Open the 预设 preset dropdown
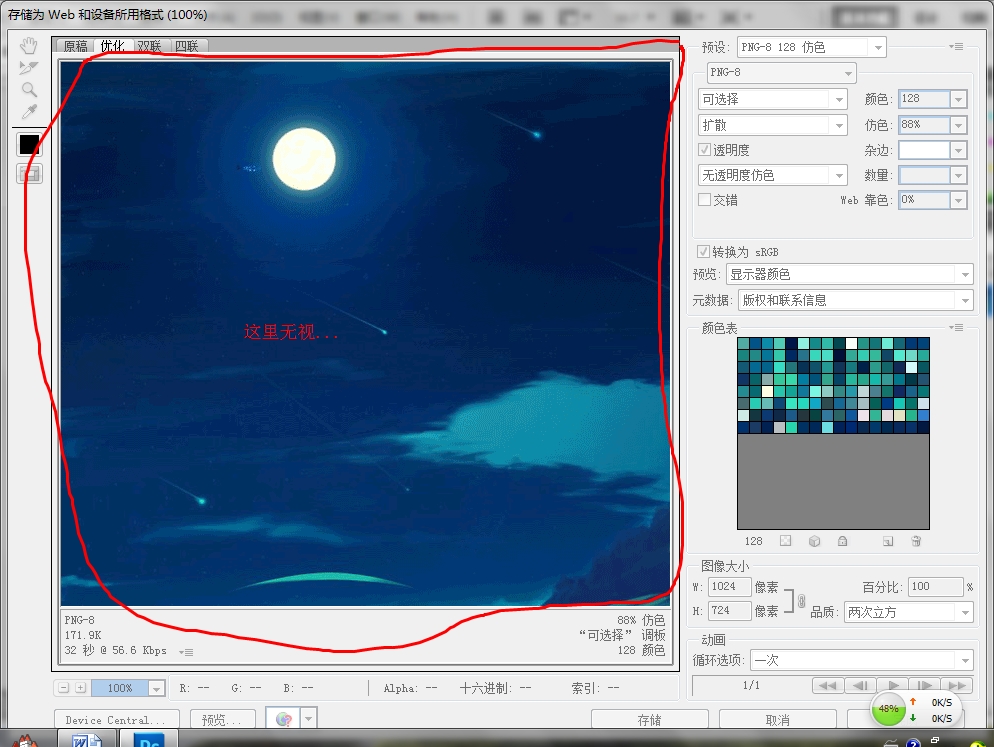This screenshot has height=747, width=994. pyautogui.click(x=811, y=47)
